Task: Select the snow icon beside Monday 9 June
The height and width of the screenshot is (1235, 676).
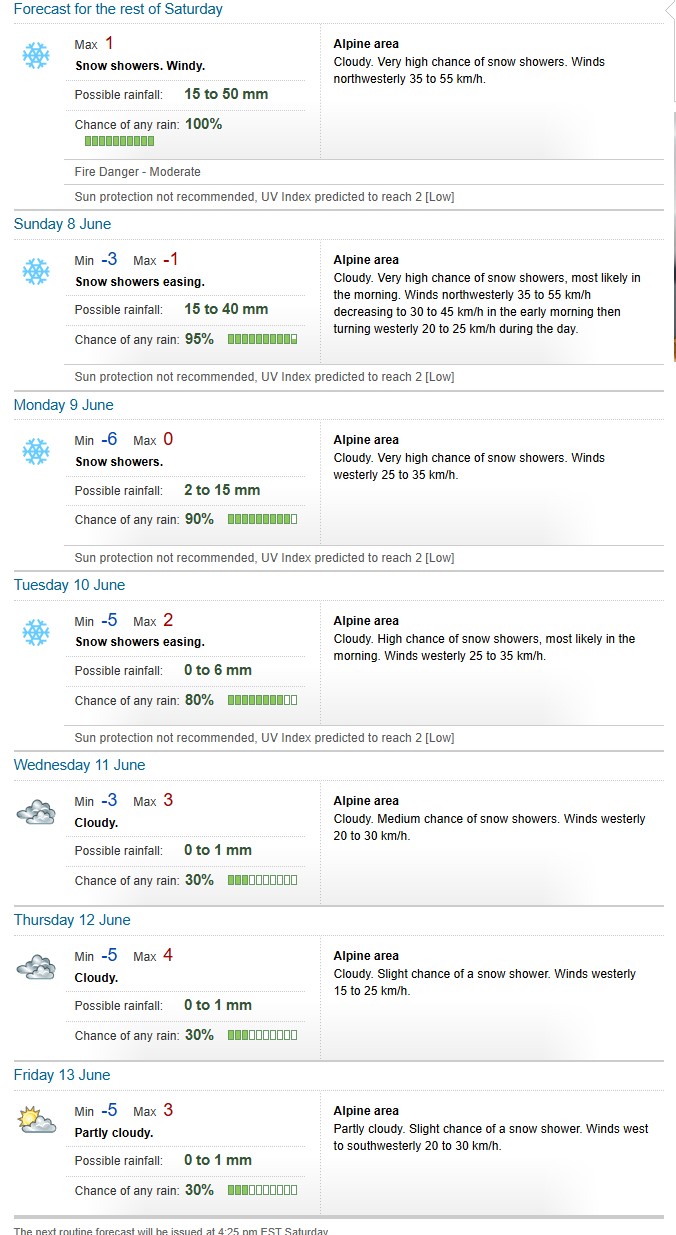Action: tap(36, 451)
